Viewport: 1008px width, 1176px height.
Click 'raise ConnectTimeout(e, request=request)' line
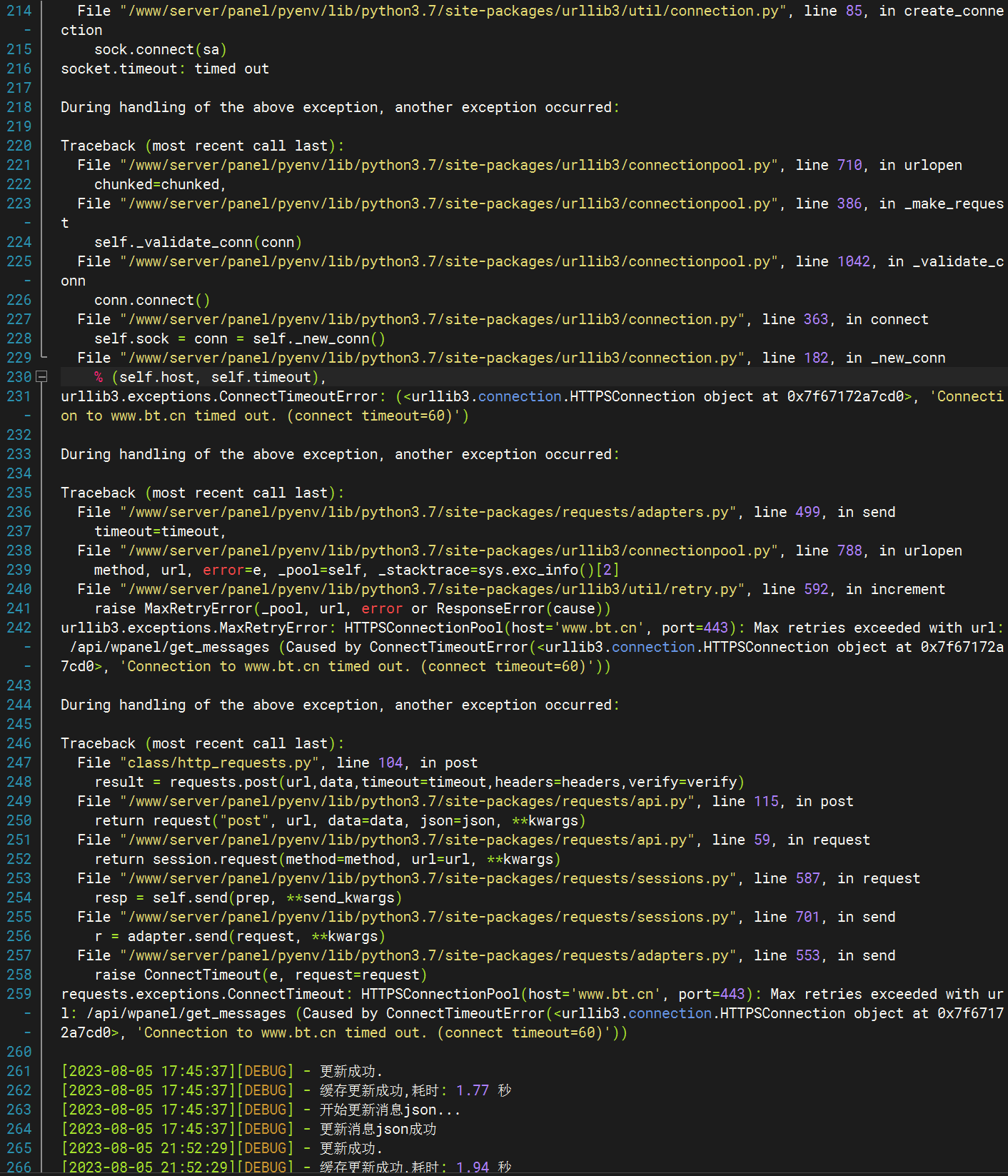tap(261, 975)
